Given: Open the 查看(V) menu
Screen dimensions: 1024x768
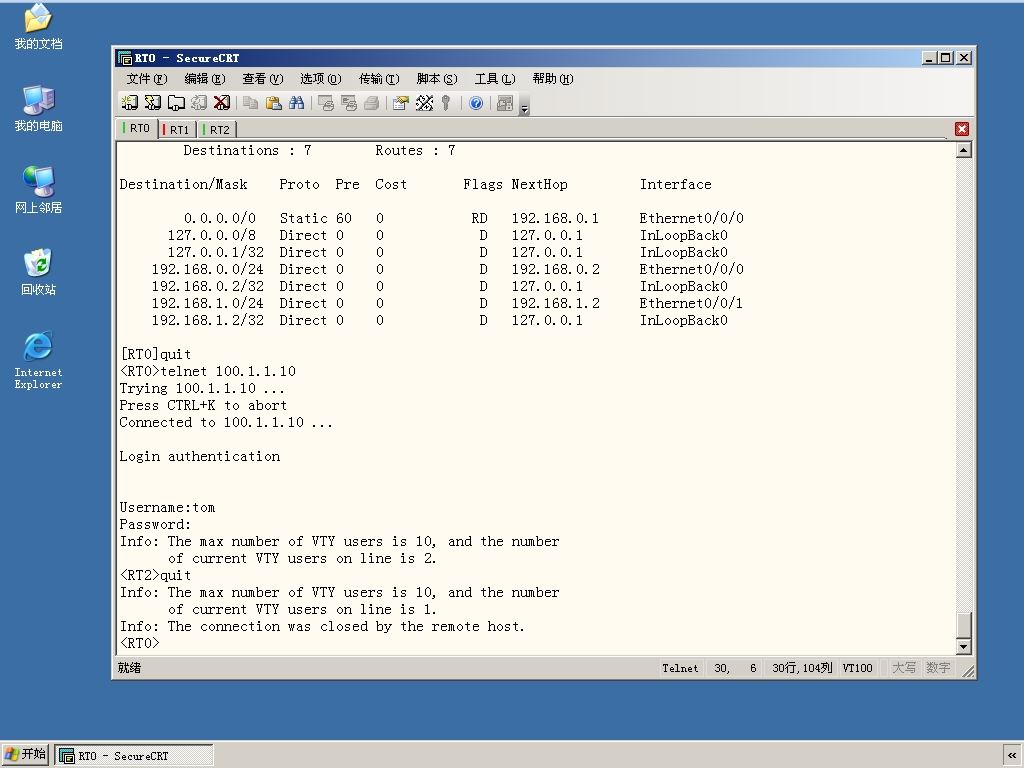Looking at the screenshot, I should (263, 79).
